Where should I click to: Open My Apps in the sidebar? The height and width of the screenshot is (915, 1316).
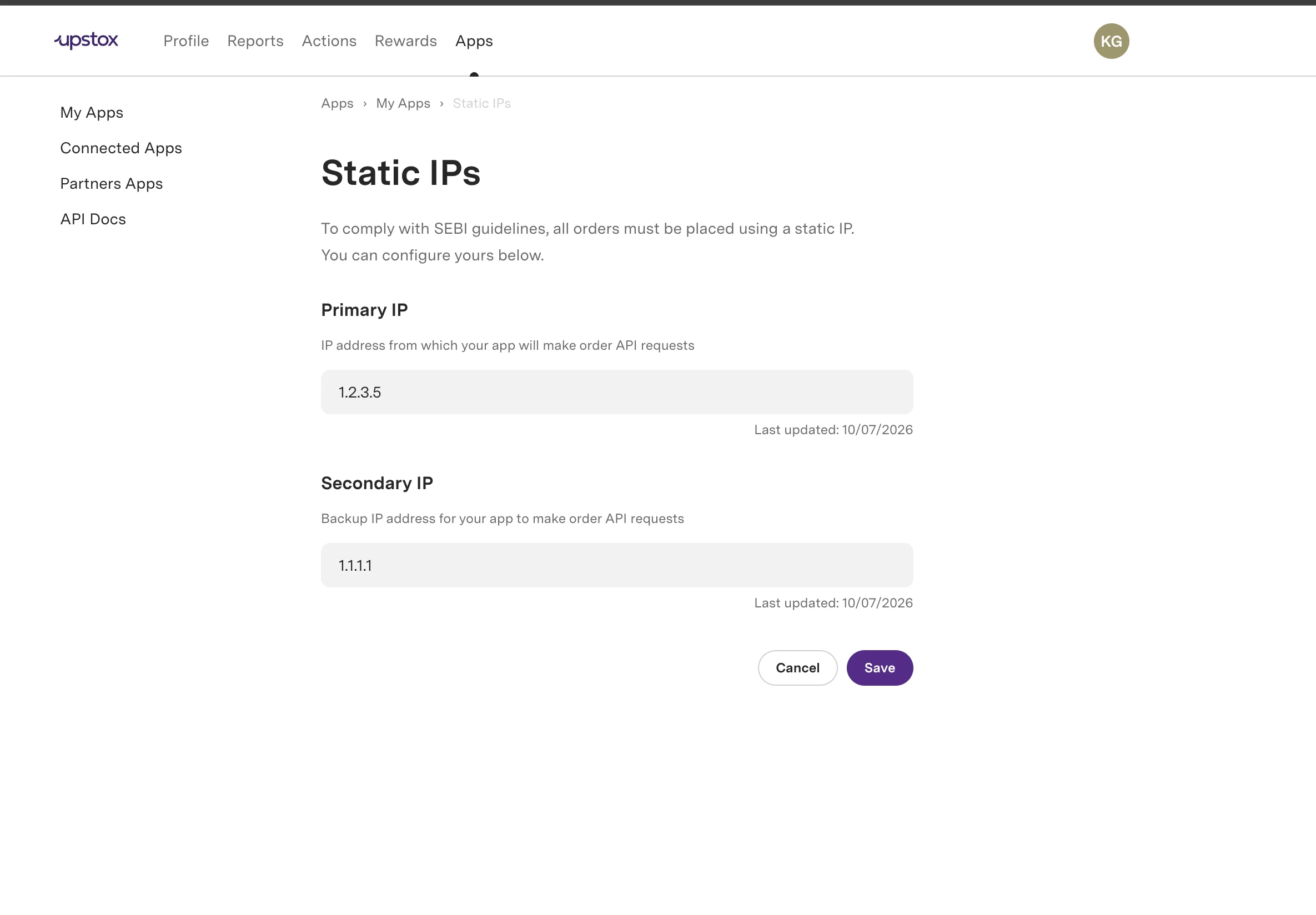click(92, 113)
